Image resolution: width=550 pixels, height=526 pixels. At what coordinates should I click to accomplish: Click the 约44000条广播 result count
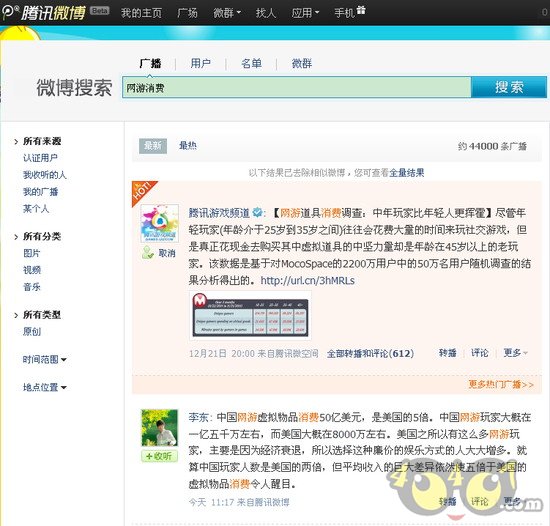492,146
